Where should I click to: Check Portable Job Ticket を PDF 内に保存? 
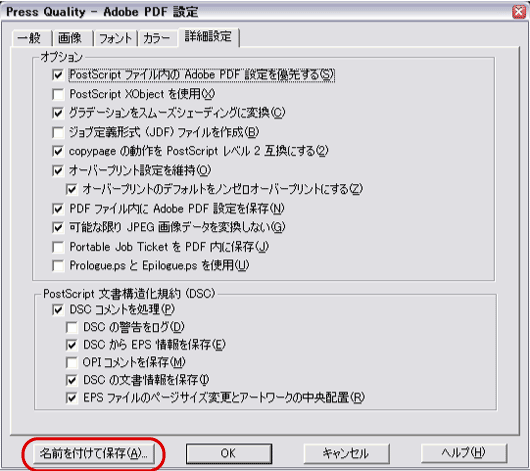[x=58, y=247]
